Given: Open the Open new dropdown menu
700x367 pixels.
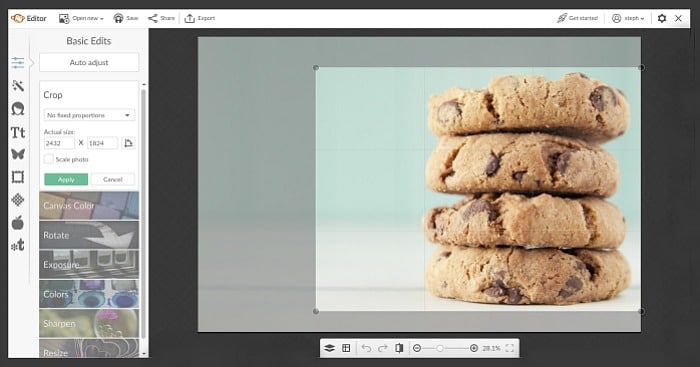Looking at the screenshot, I should 81,18.
